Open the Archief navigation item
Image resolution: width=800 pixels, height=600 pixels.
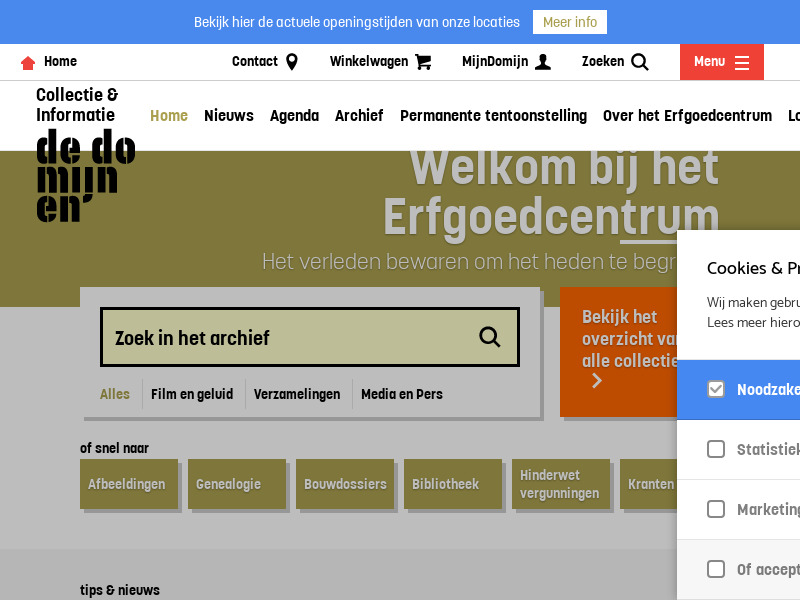pos(359,115)
